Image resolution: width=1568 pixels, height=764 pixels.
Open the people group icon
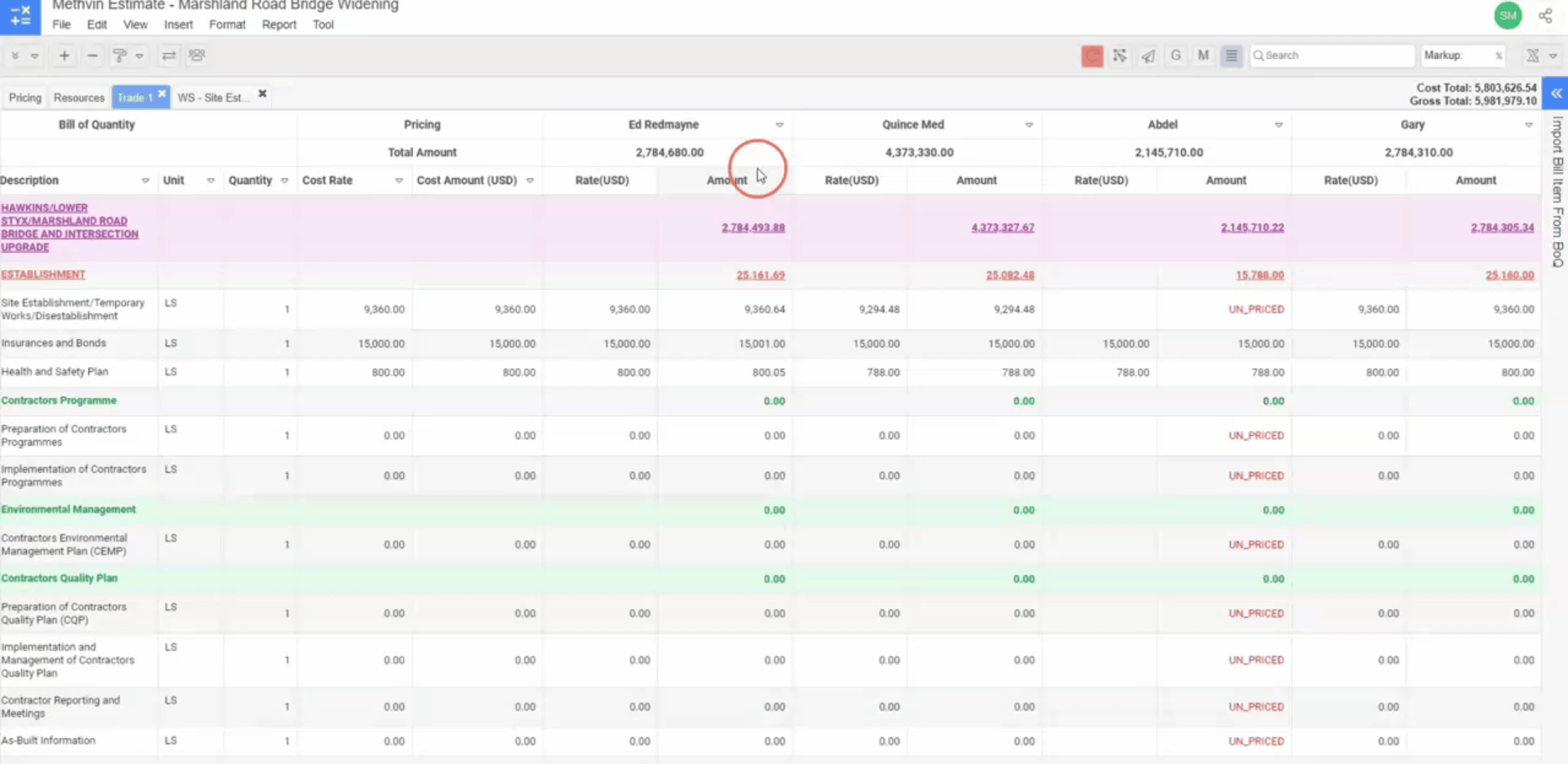197,55
